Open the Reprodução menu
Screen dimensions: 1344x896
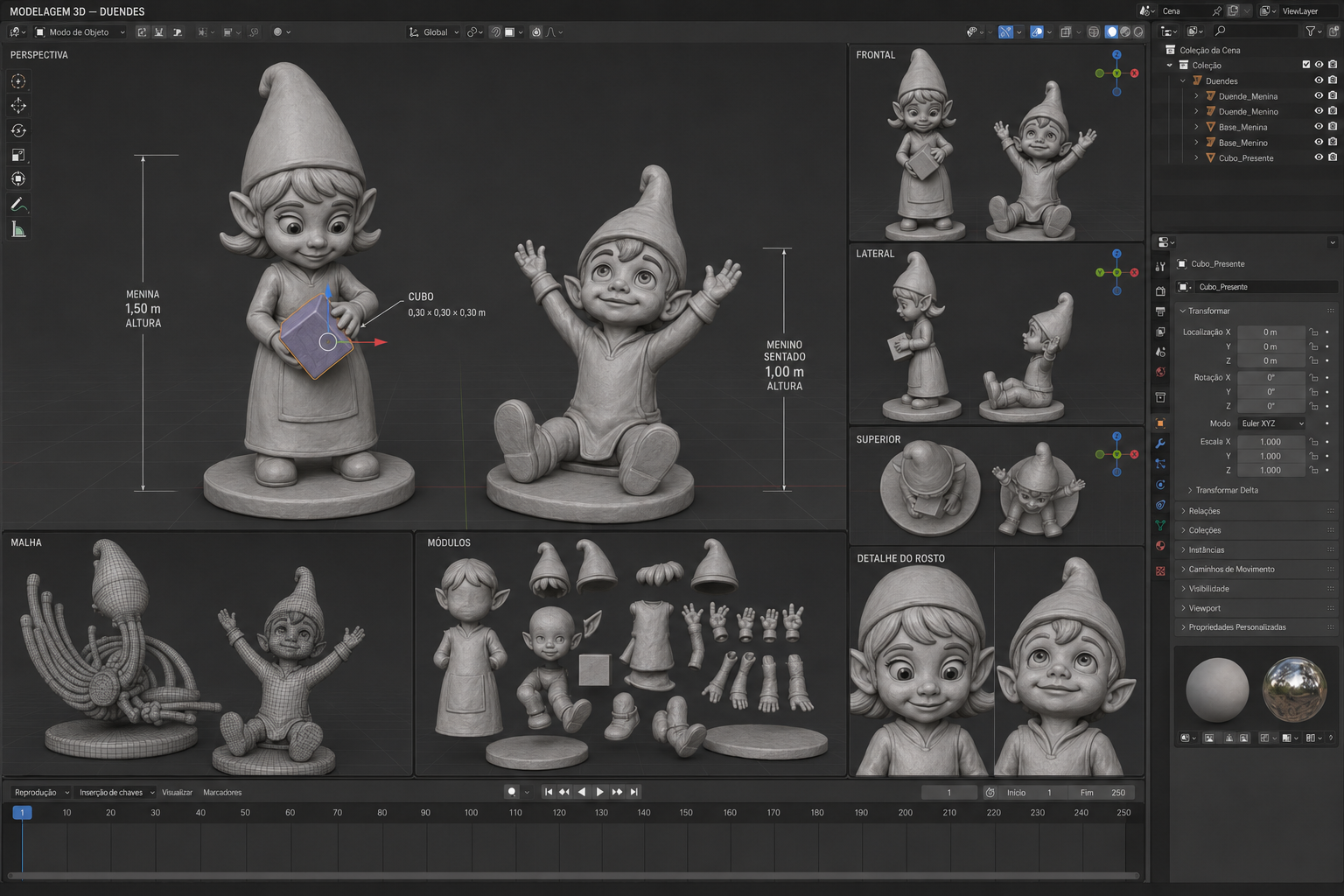40,792
